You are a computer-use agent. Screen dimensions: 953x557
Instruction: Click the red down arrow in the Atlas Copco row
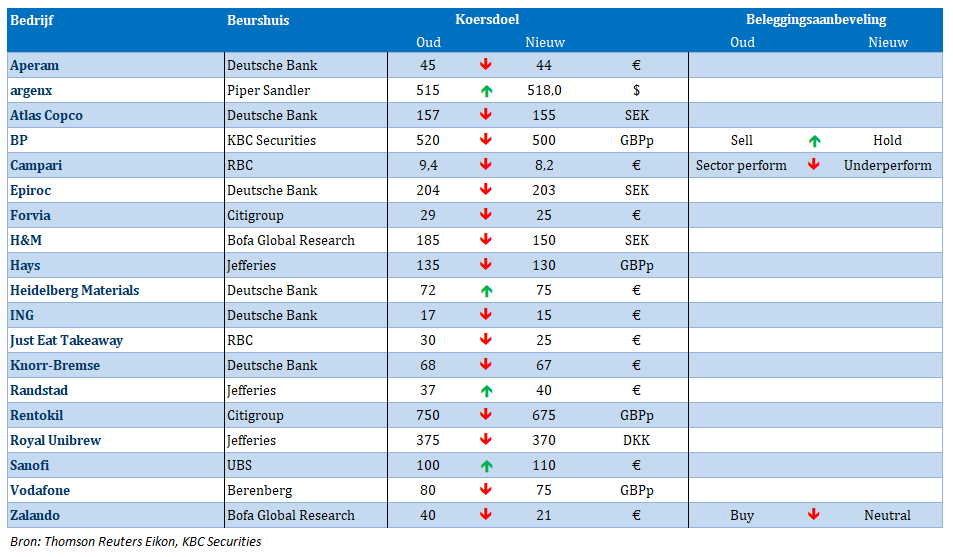486,114
